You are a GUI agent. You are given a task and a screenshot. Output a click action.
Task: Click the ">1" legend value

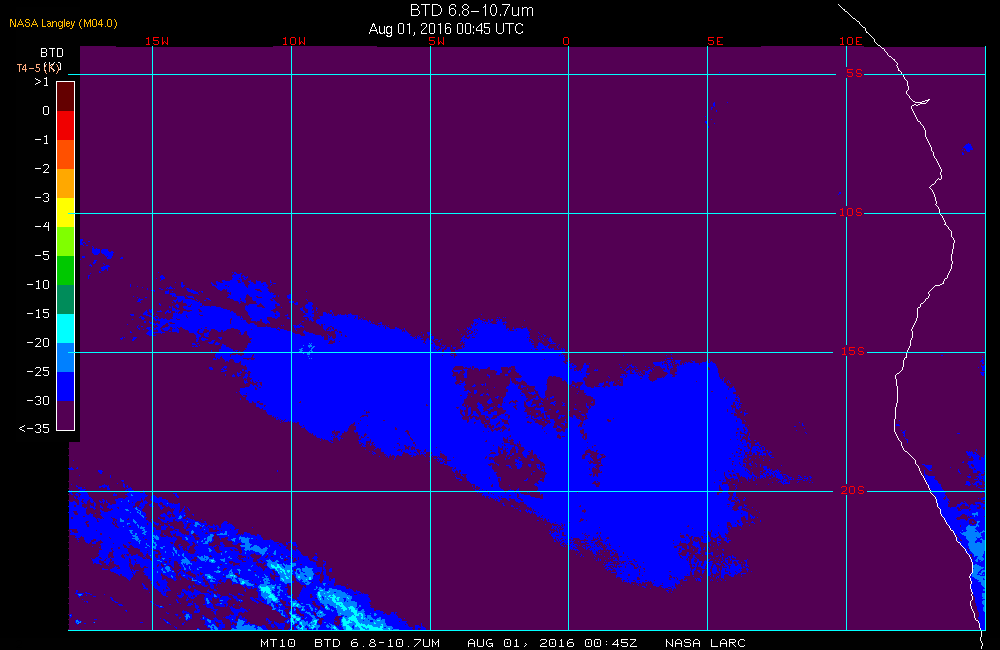coord(41,82)
